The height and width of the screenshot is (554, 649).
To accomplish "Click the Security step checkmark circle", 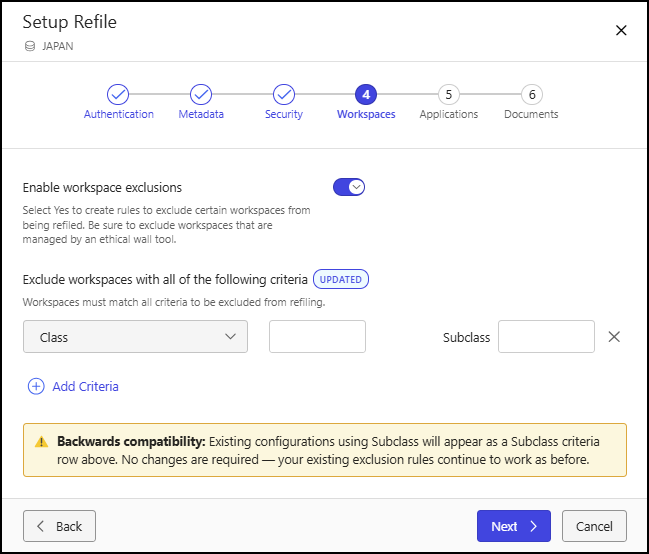I will click(284, 94).
